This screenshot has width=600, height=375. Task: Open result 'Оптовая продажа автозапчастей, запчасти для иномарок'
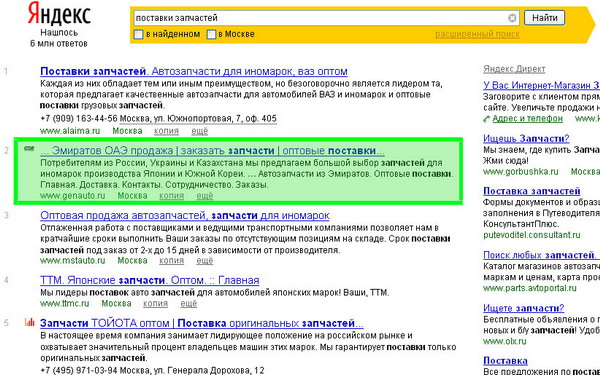point(185,216)
